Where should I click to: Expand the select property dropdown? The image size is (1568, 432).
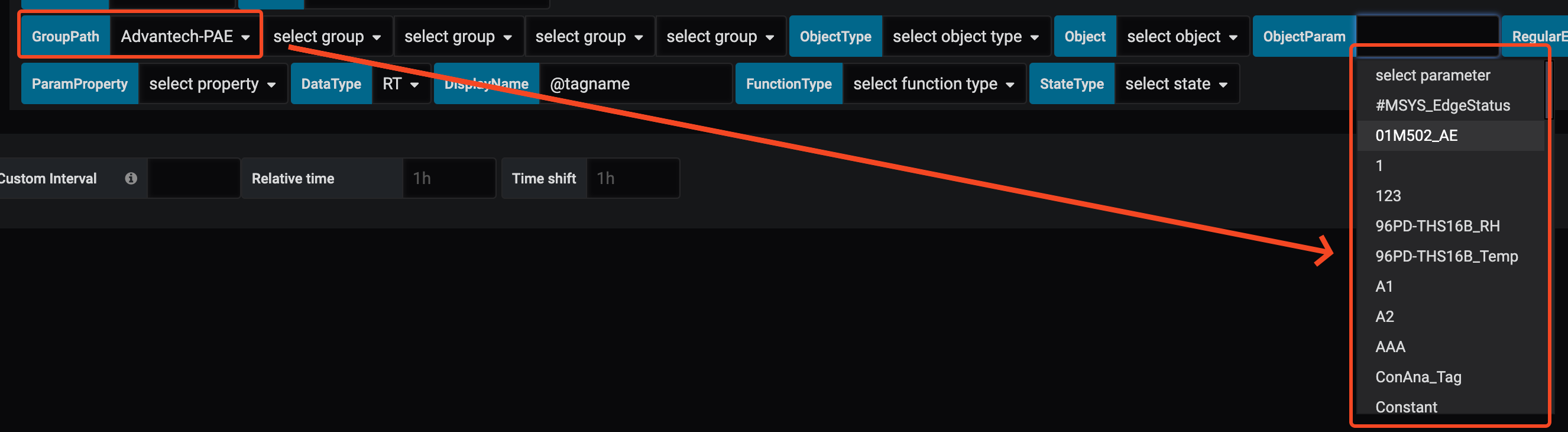212,84
